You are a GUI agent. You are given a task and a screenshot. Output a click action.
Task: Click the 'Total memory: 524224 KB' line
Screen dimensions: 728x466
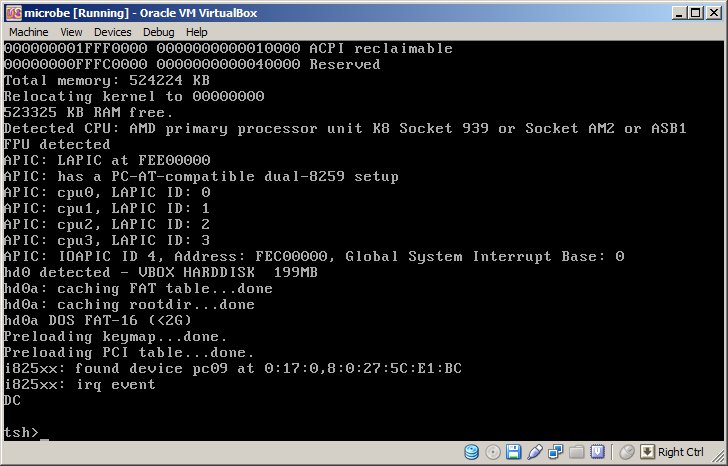pos(107,80)
